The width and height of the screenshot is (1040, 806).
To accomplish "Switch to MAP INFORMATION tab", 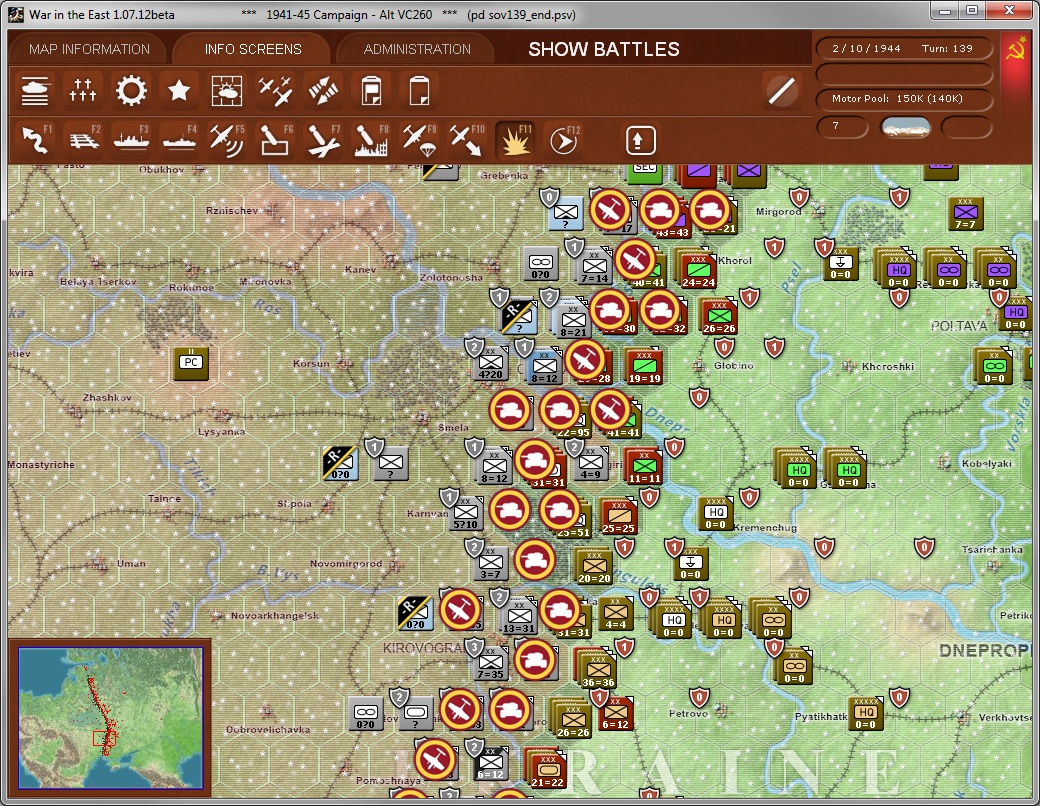I will [90, 49].
